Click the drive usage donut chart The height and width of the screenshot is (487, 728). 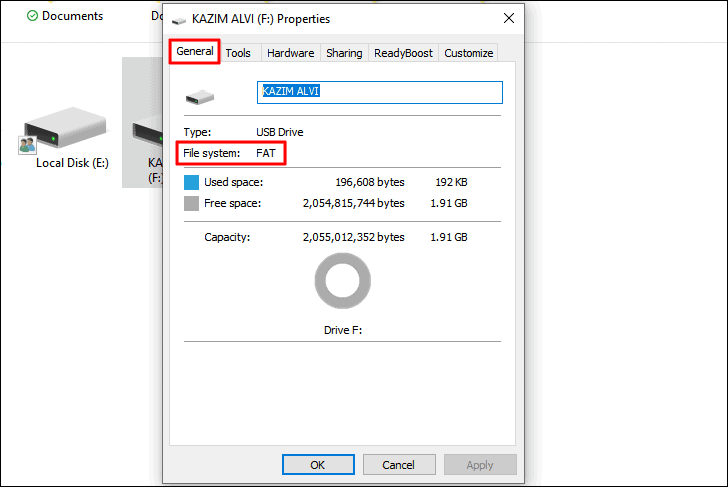coord(343,281)
